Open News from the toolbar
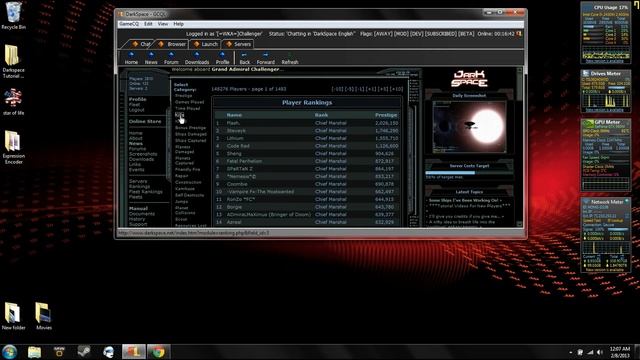The width and height of the screenshot is (640, 360). (x=151, y=58)
